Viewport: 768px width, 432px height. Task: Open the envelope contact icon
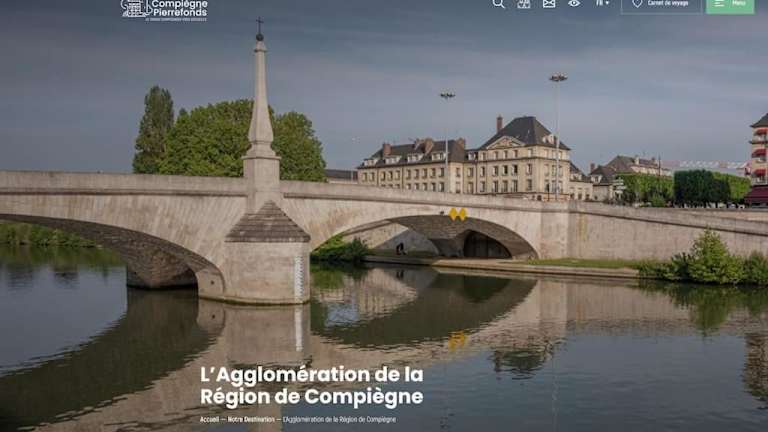pos(549,4)
